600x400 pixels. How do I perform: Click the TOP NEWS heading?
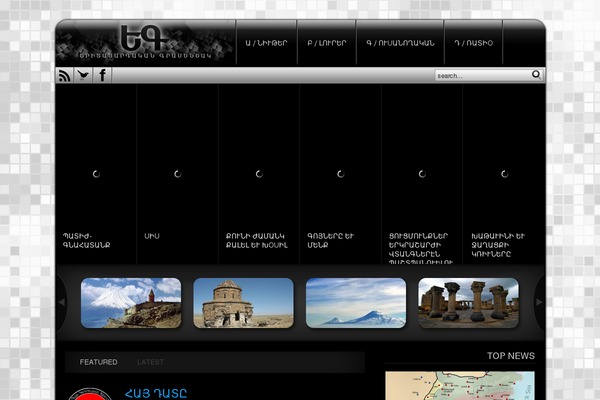(x=510, y=356)
